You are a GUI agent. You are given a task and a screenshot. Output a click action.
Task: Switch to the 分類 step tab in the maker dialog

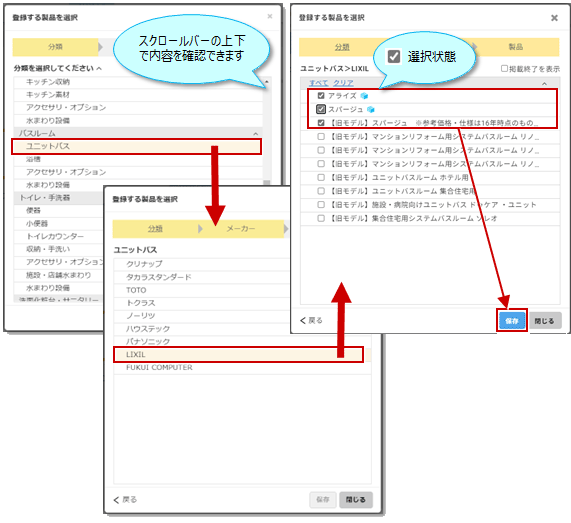click(155, 229)
